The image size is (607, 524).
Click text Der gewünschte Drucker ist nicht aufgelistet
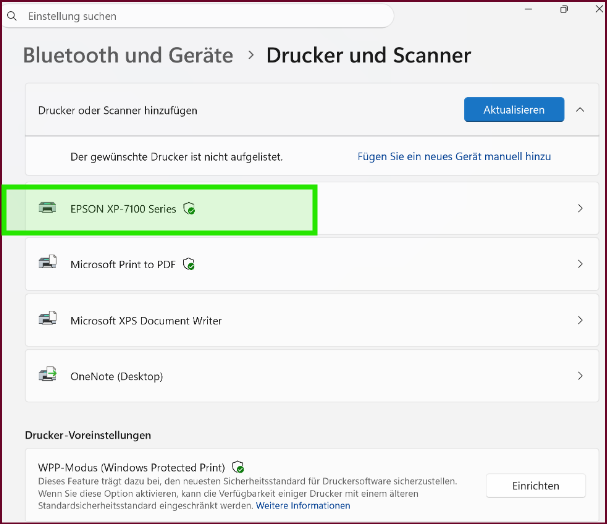[x=176, y=157]
